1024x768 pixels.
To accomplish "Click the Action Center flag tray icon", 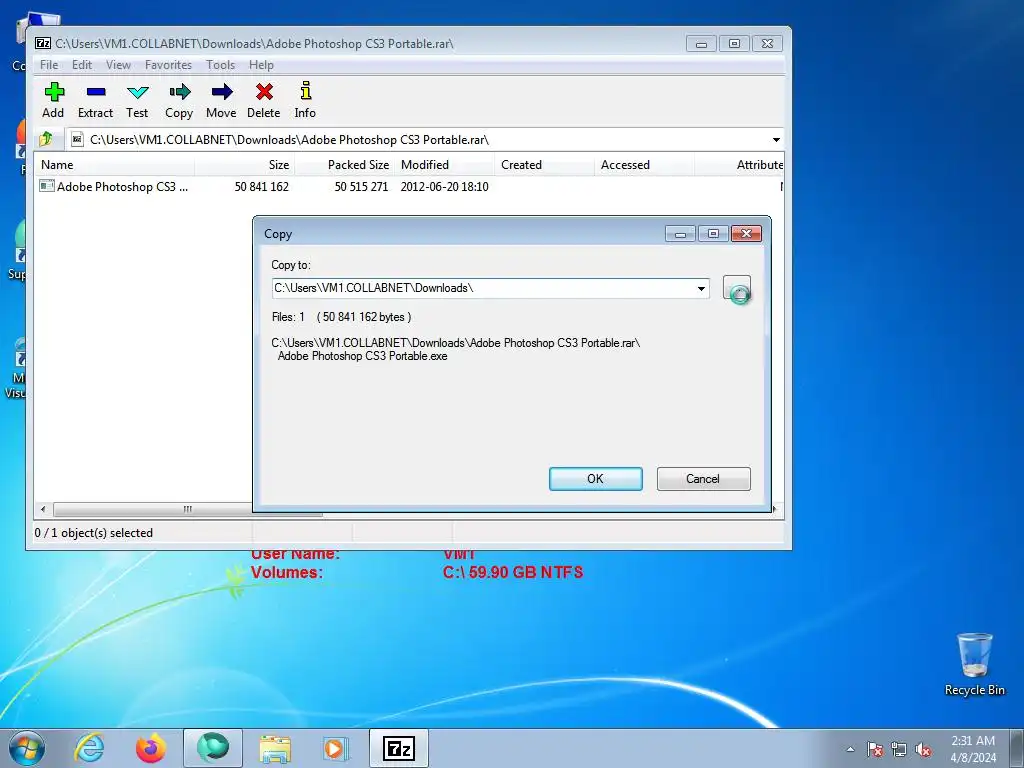I will [875, 749].
